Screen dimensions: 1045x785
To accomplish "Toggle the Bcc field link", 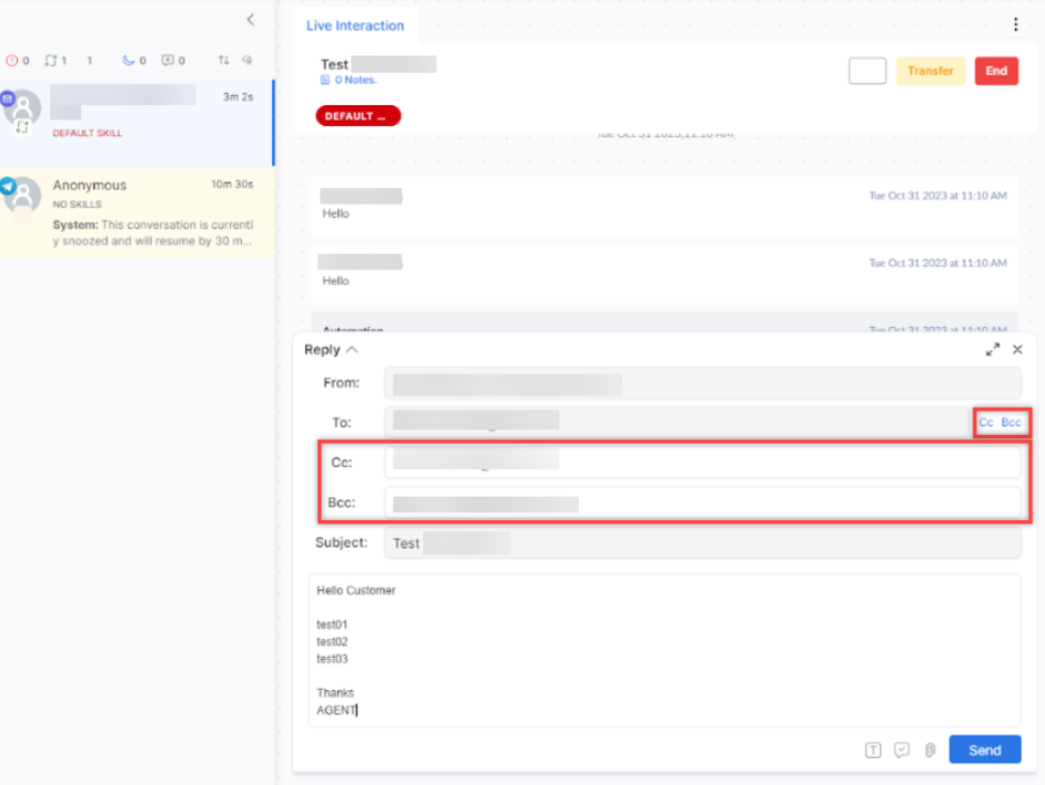I will pos(1011,422).
